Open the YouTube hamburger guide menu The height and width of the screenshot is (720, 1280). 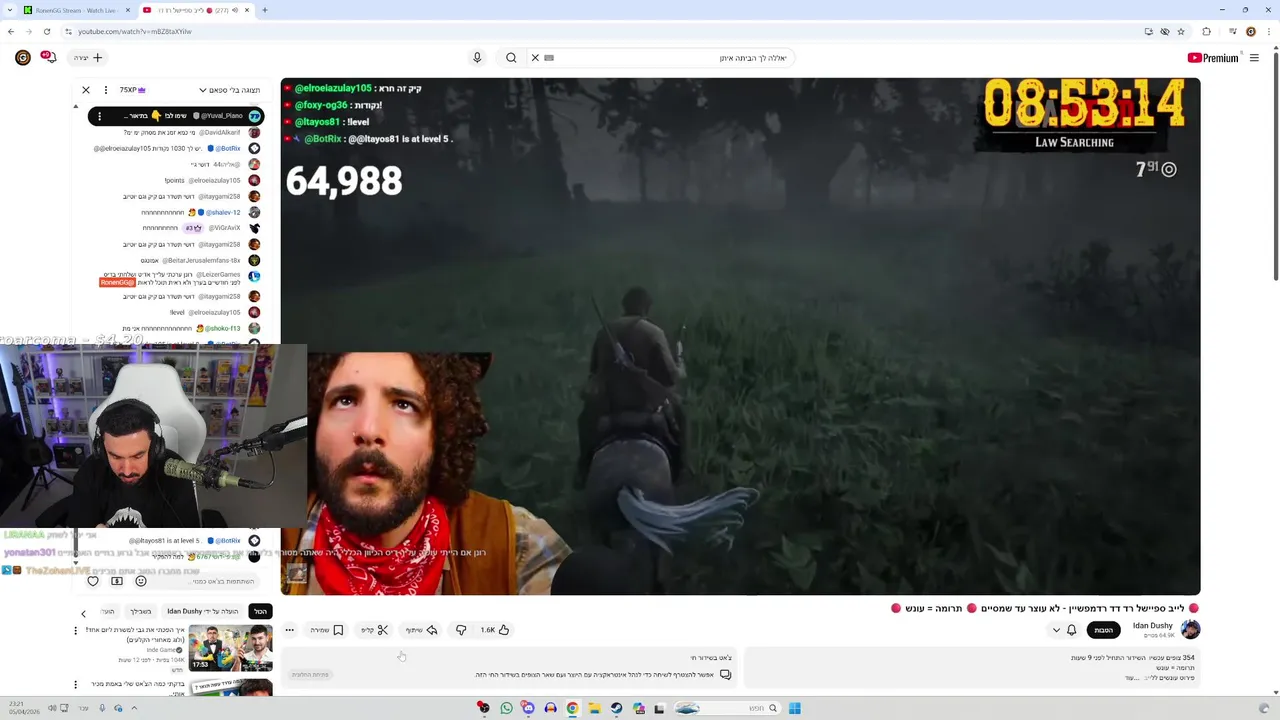pyautogui.click(x=1254, y=58)
